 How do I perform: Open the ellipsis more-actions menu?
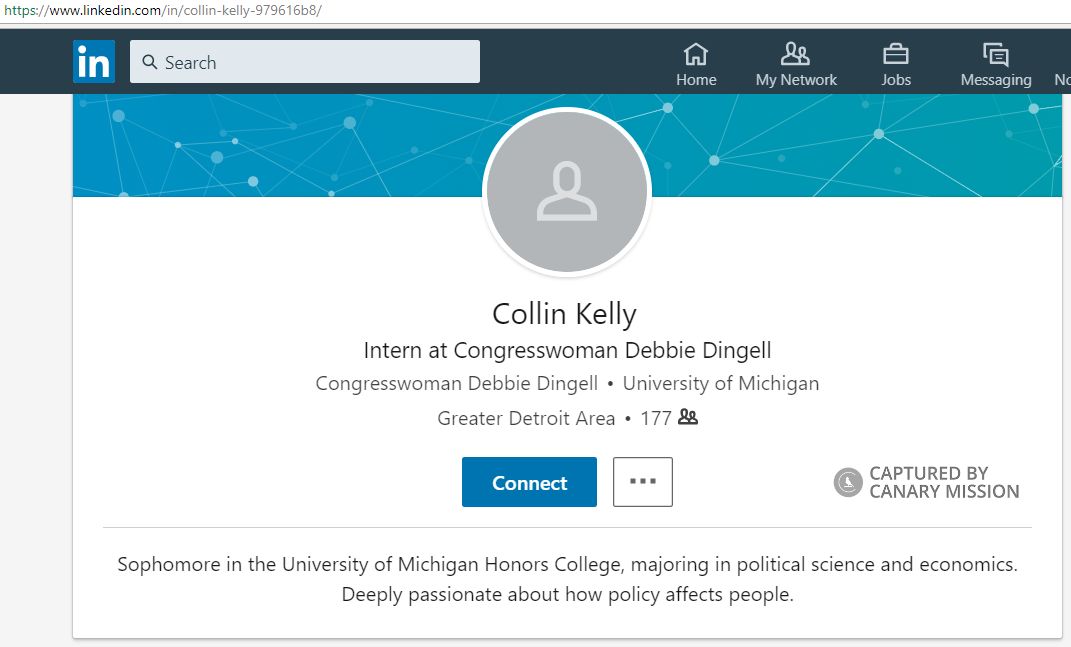pos(642,481)
